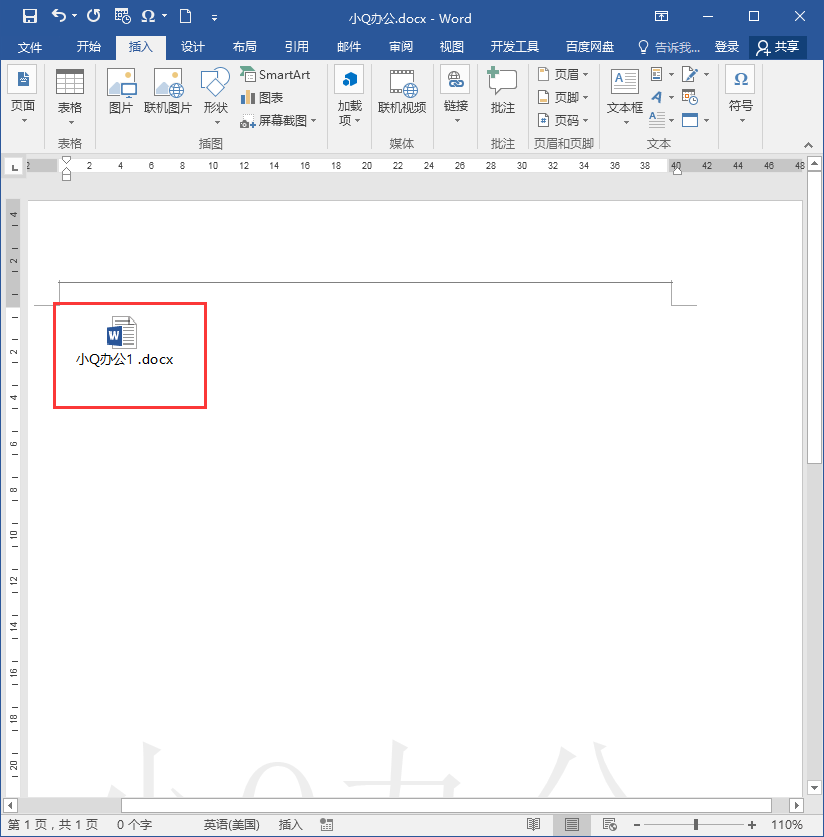Open the Omega symbol dropdown in the title bar

[164, 16]
